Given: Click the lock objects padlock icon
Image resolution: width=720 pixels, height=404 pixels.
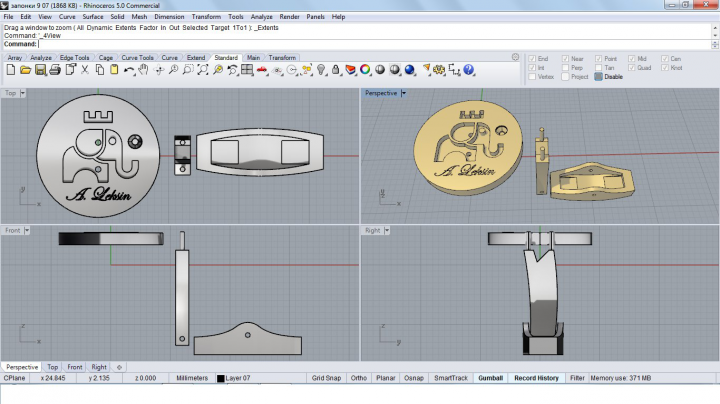Looking at the screenshot, I should click(x=336, y=70).
